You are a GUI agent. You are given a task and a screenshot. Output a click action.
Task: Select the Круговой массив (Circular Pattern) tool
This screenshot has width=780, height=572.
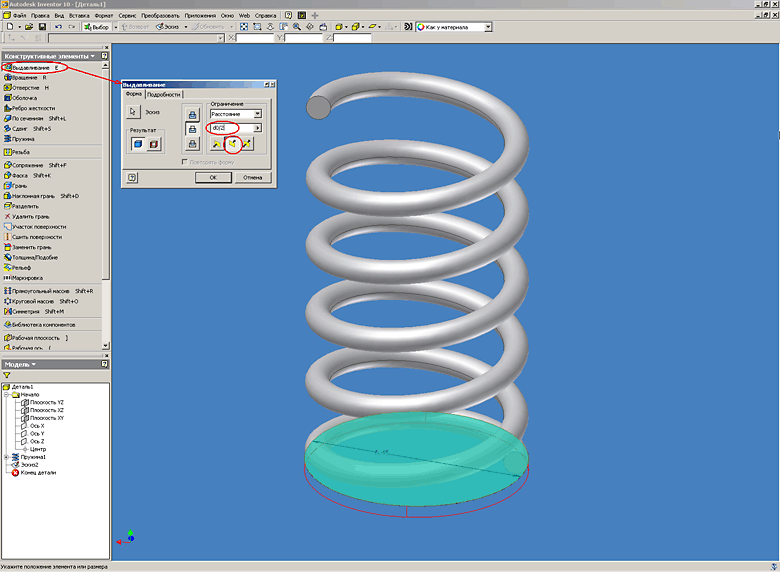pyautogui.click(x=41, y=301)
